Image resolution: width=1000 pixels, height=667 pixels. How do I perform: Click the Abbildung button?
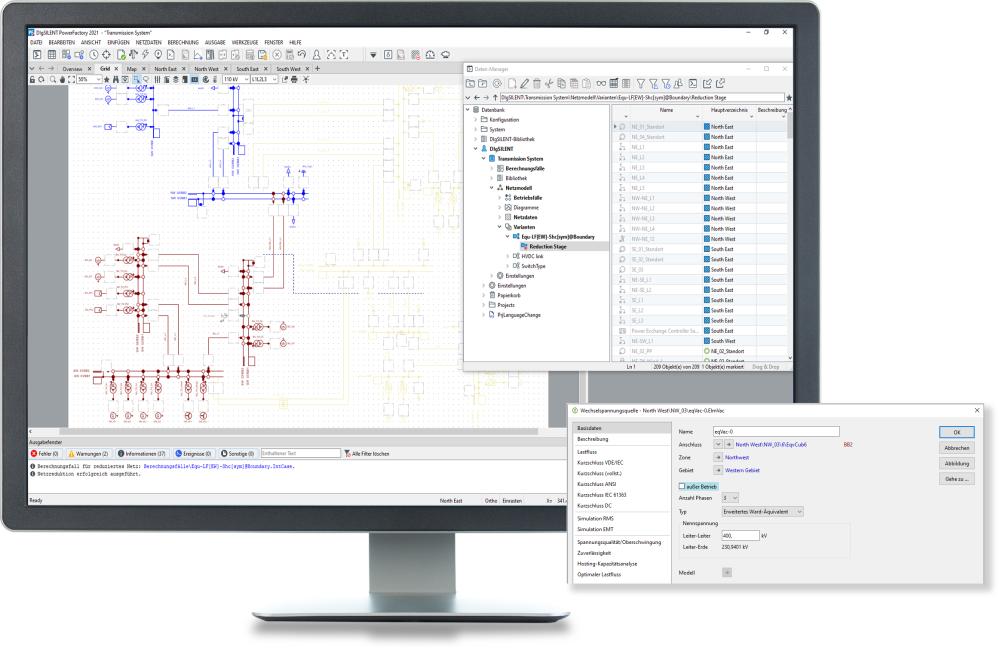[x=956, y=464]
